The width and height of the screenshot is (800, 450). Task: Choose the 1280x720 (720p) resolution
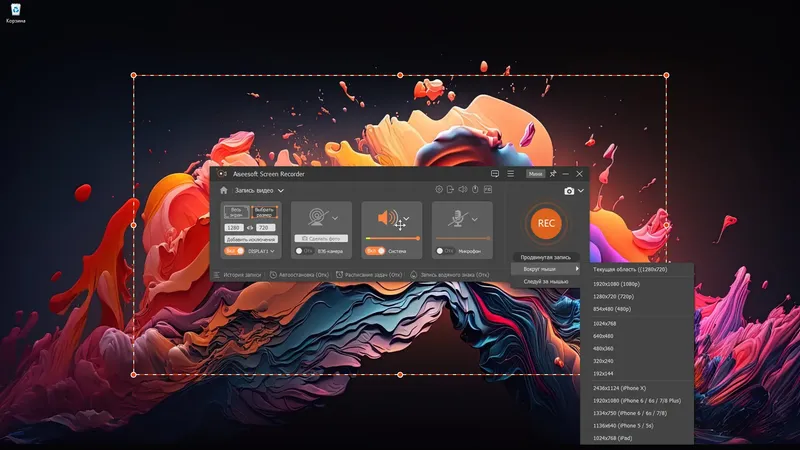(637, 296)
